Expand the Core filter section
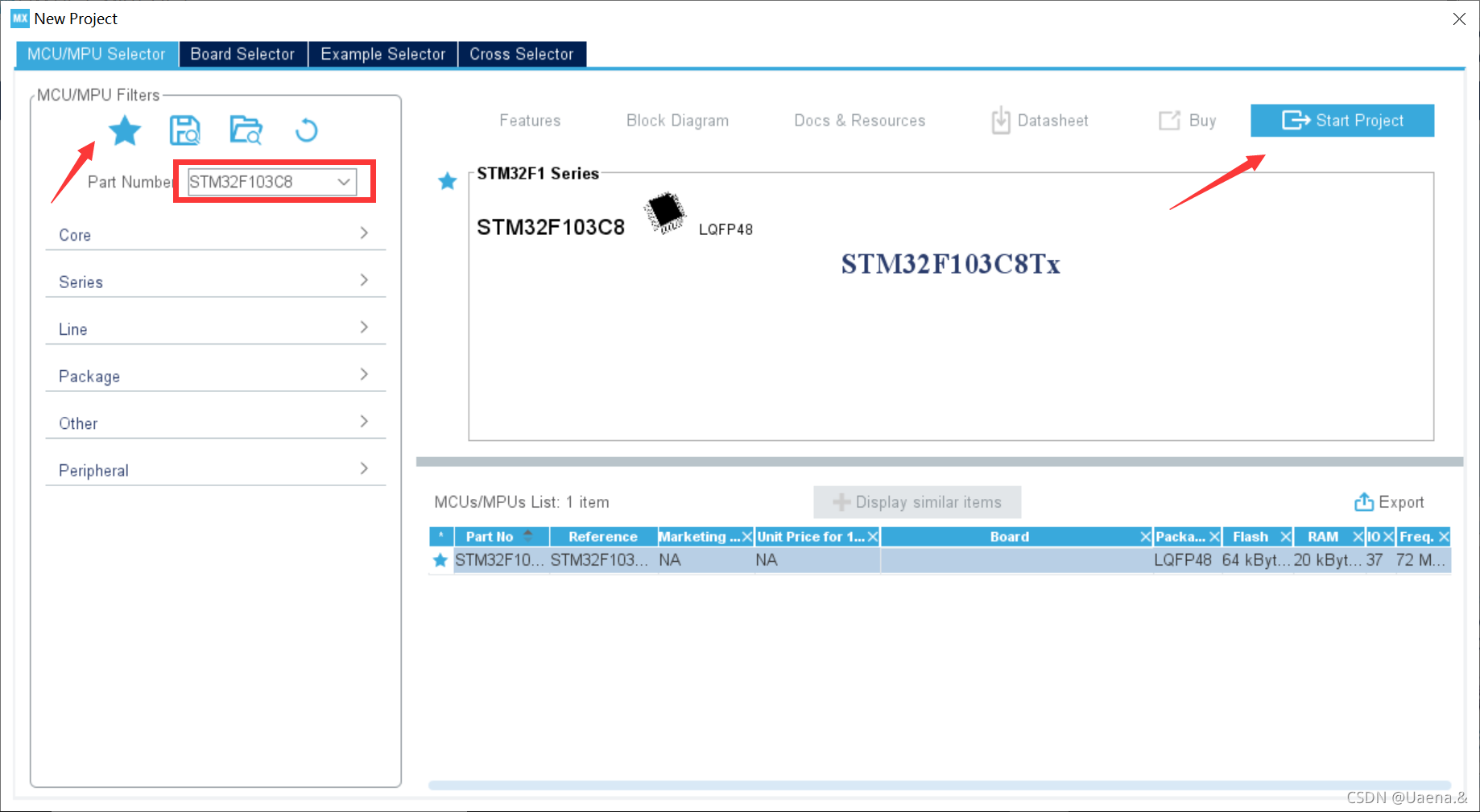Screen dimensions: 1480x812 [215, 234]
